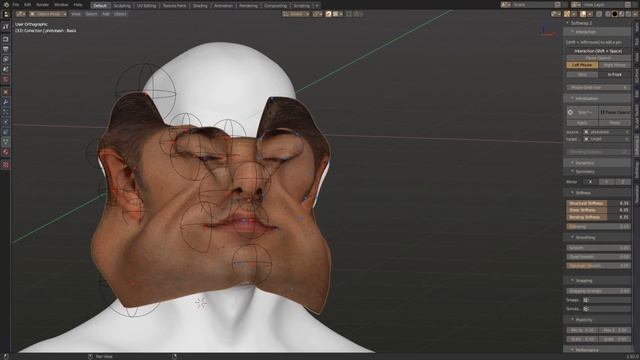
Task: Open the Window menu
Action: click(61, 5)
